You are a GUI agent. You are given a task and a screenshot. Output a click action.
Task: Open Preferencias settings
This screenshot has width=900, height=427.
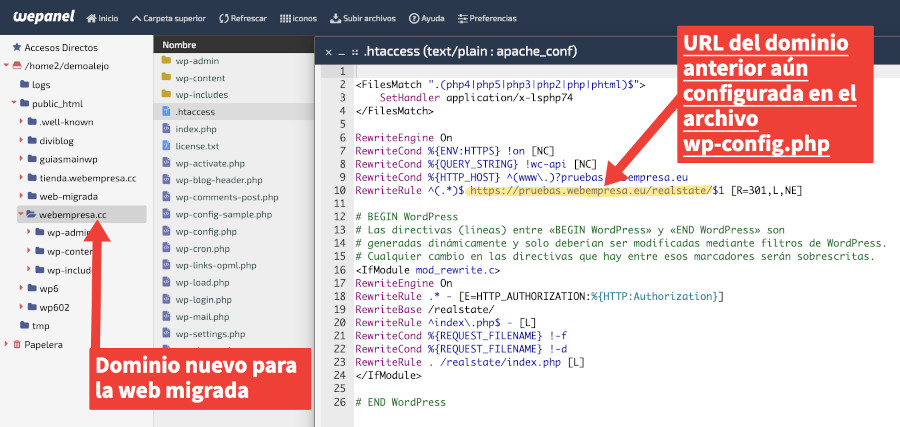pos(487,18)
